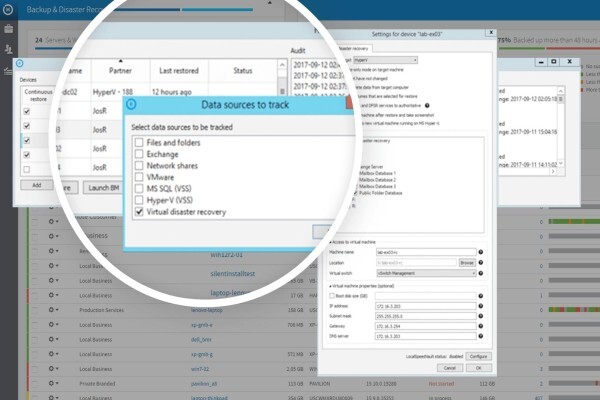Click scroll-up arrow of the Status table
Viewport: 600px width, 400px height.
pyautogui.click(x=282, y=65)
